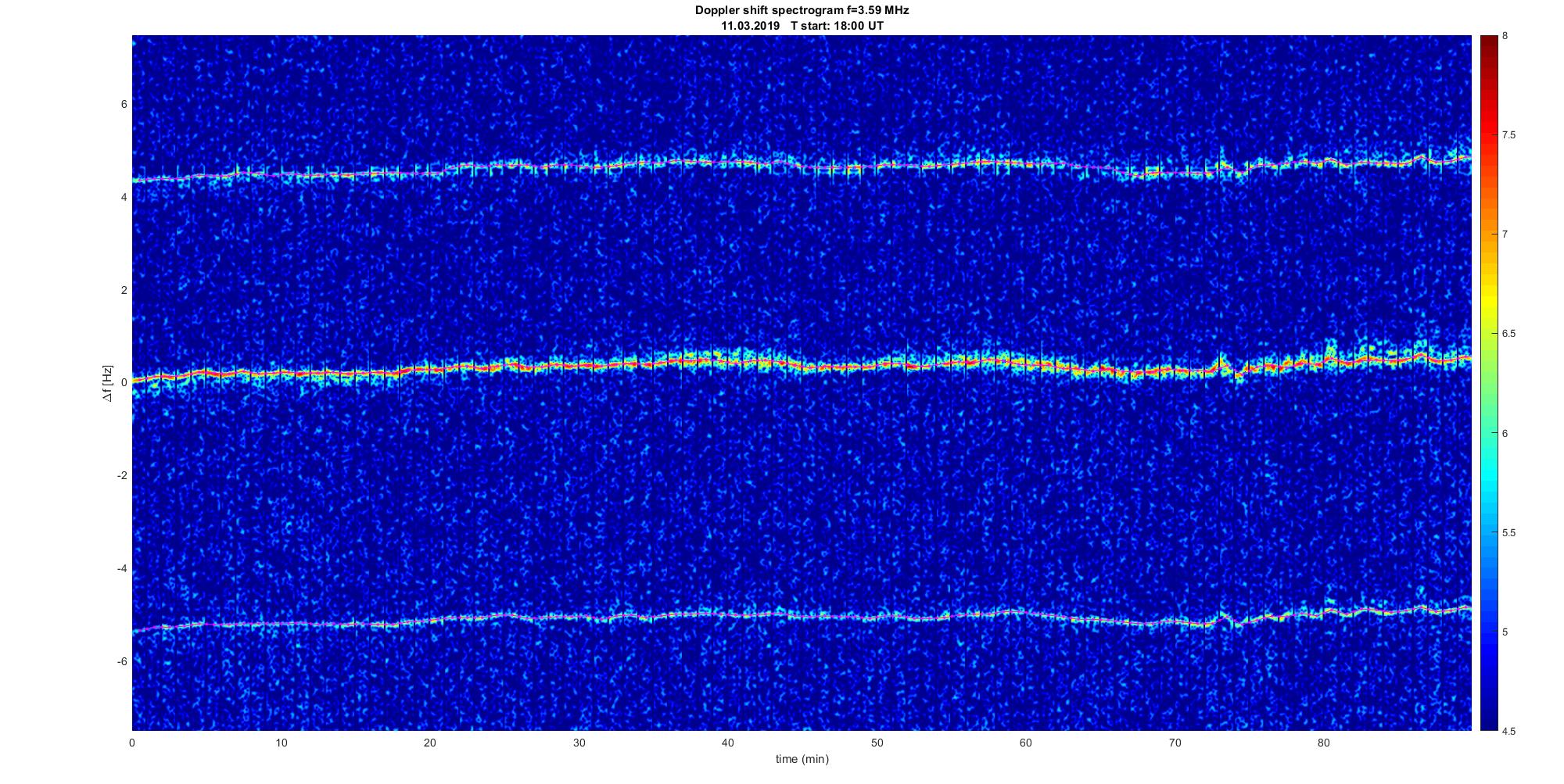Click x-axis tick label '60'
The image size is (1564, 784).
tap(1026, 743)
